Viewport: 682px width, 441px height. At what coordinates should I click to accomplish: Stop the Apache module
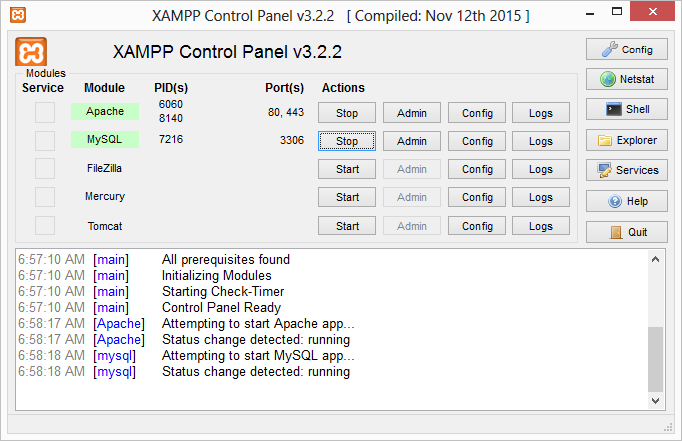(347, 113)
